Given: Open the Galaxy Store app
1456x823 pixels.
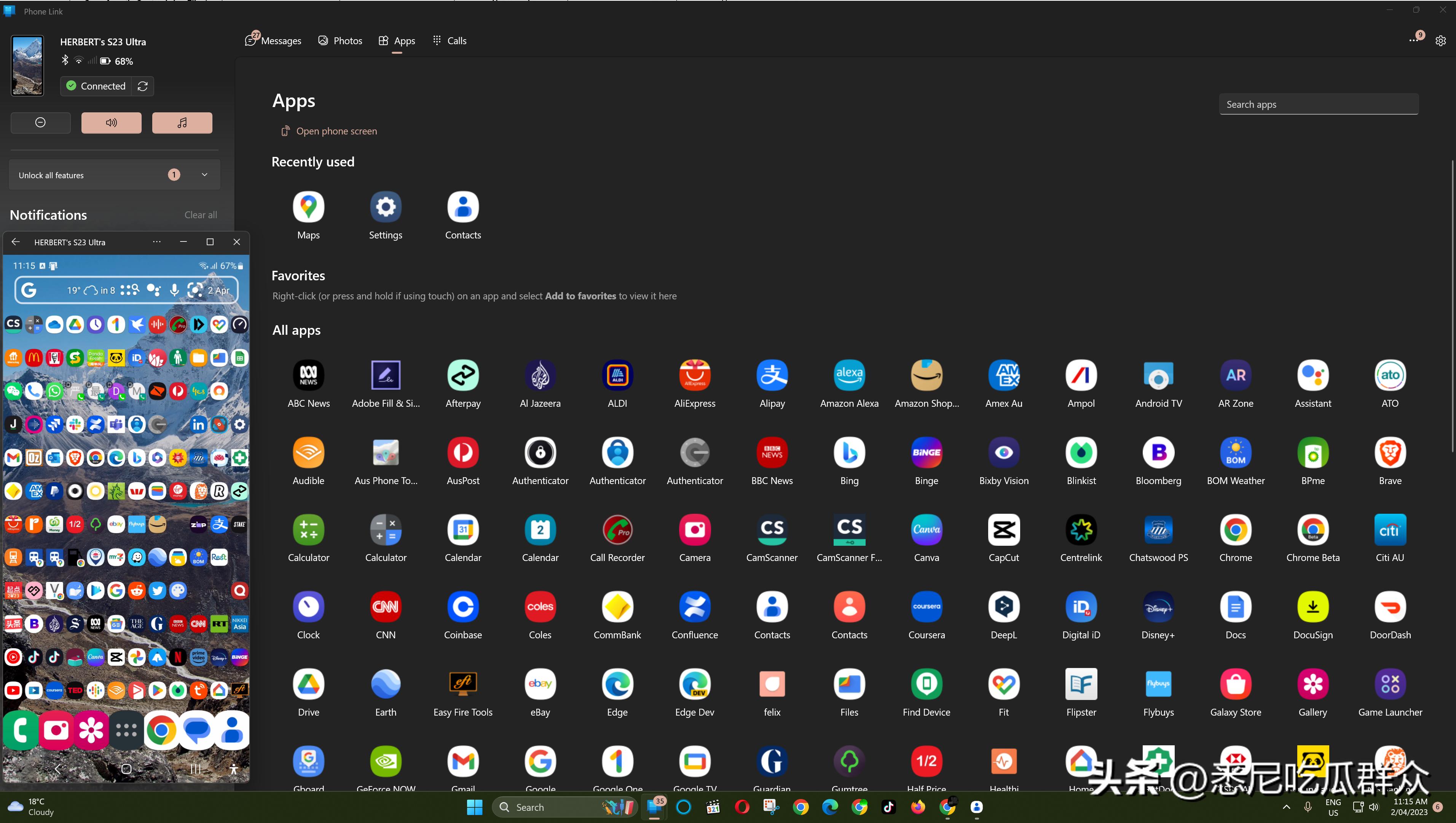Looking at the screenshot, I should click(x=1235, y=684).
